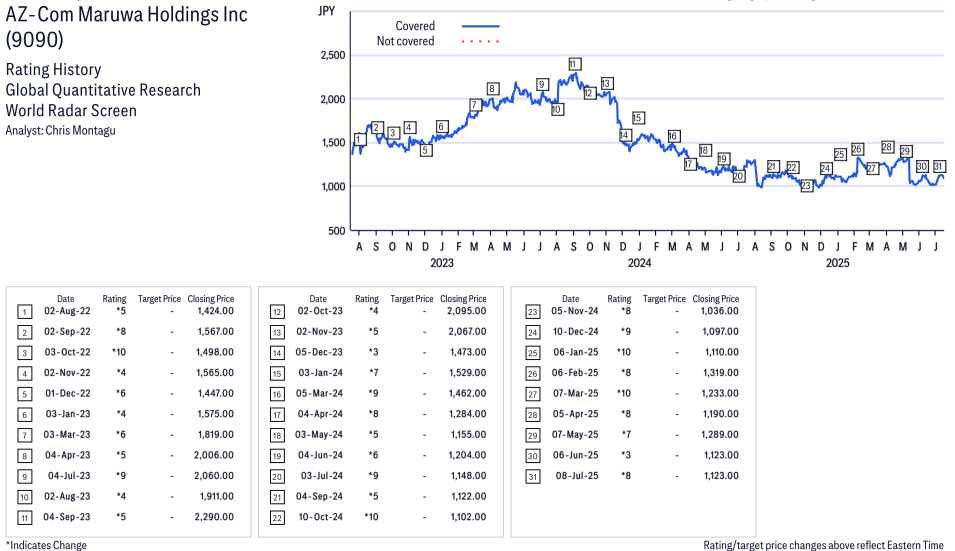This screenshot has height=551, width=955.
Task: Click the date 06-Jan-25
Action: (576, 353)
